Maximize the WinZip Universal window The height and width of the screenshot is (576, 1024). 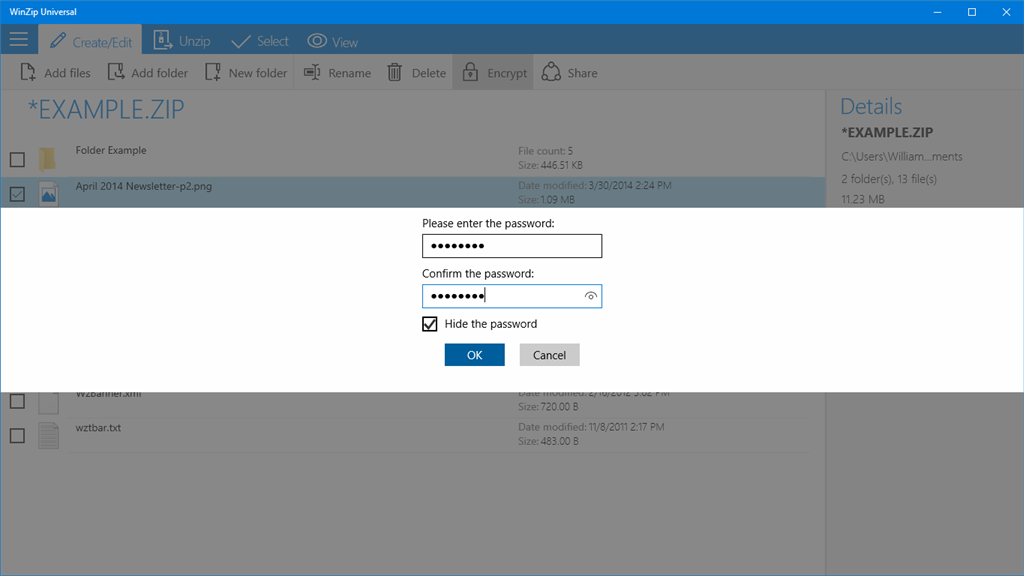coord(972,12)
